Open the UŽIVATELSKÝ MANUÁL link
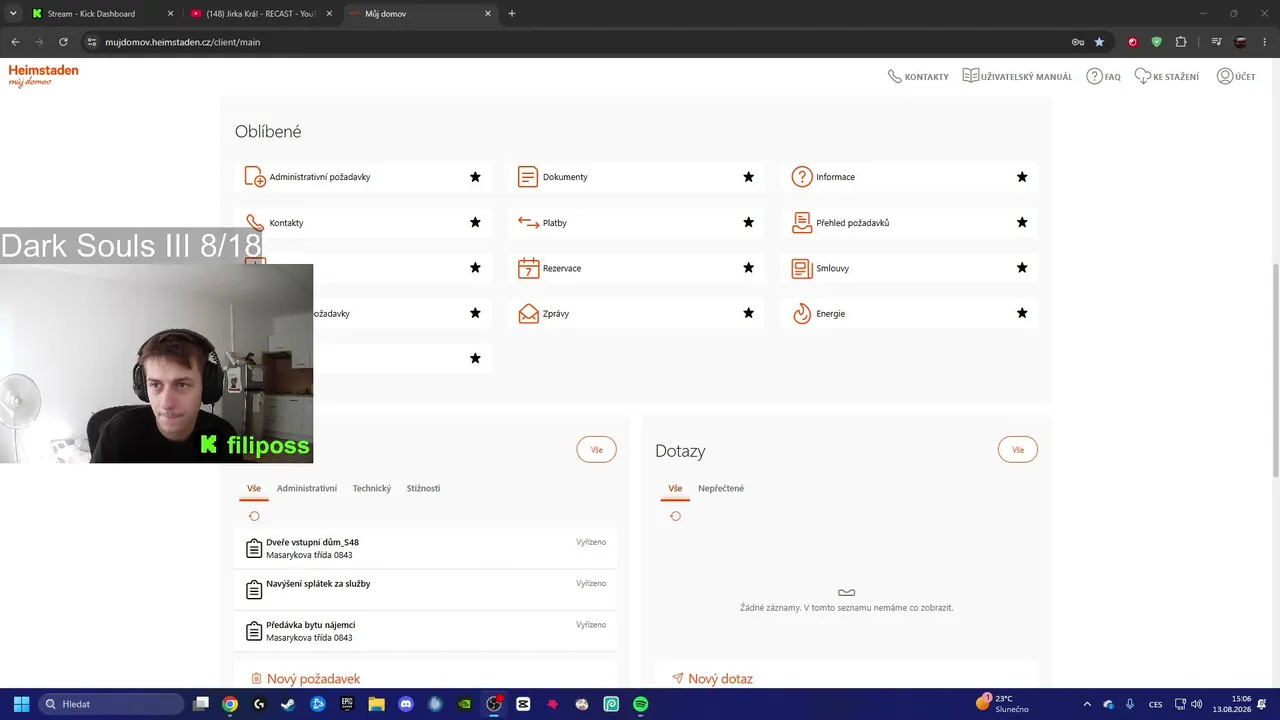Viewport: 1280px width, 720px height. (x=1017, y=77)
